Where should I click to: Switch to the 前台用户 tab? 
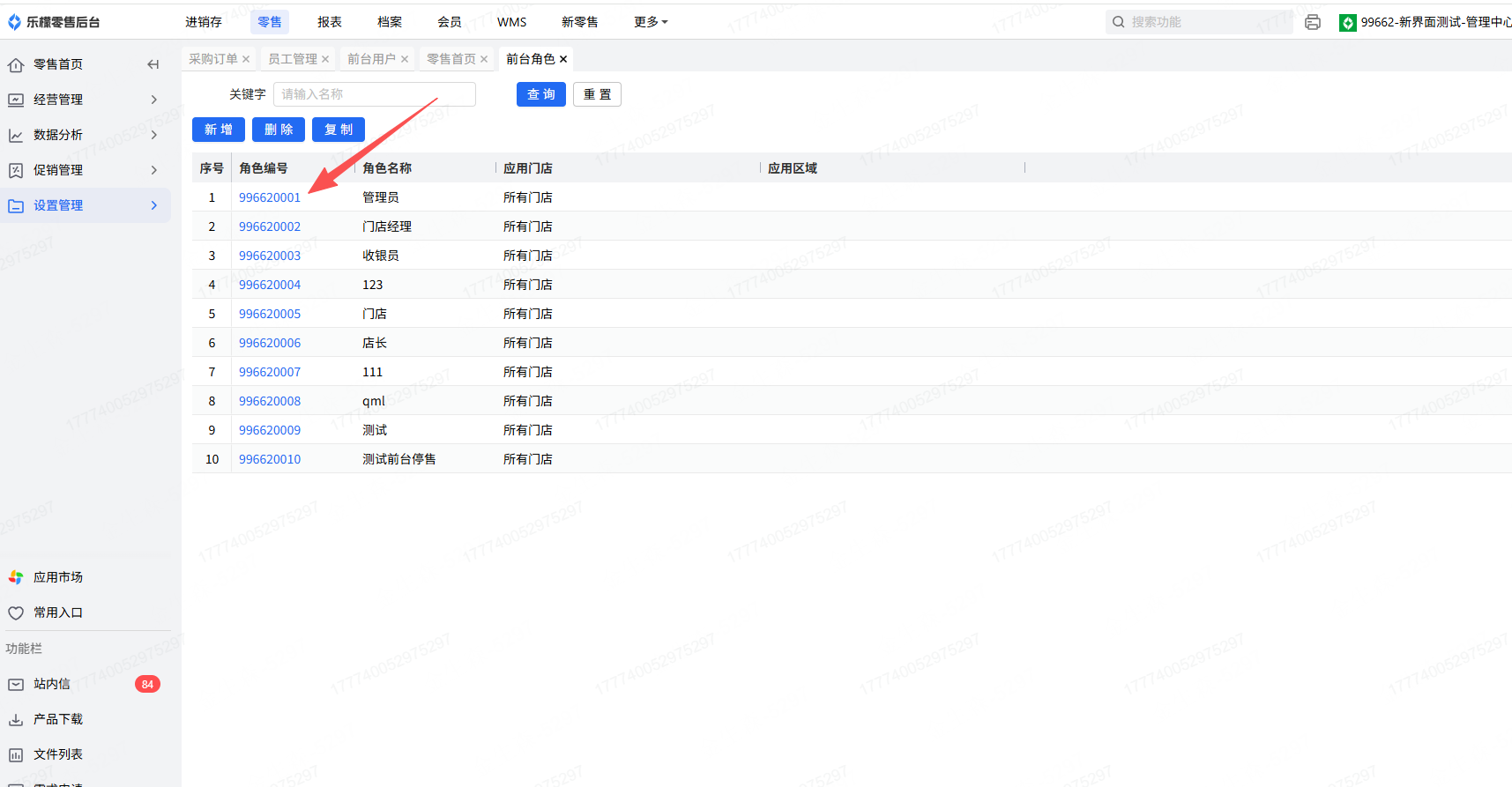pos(372,59)
